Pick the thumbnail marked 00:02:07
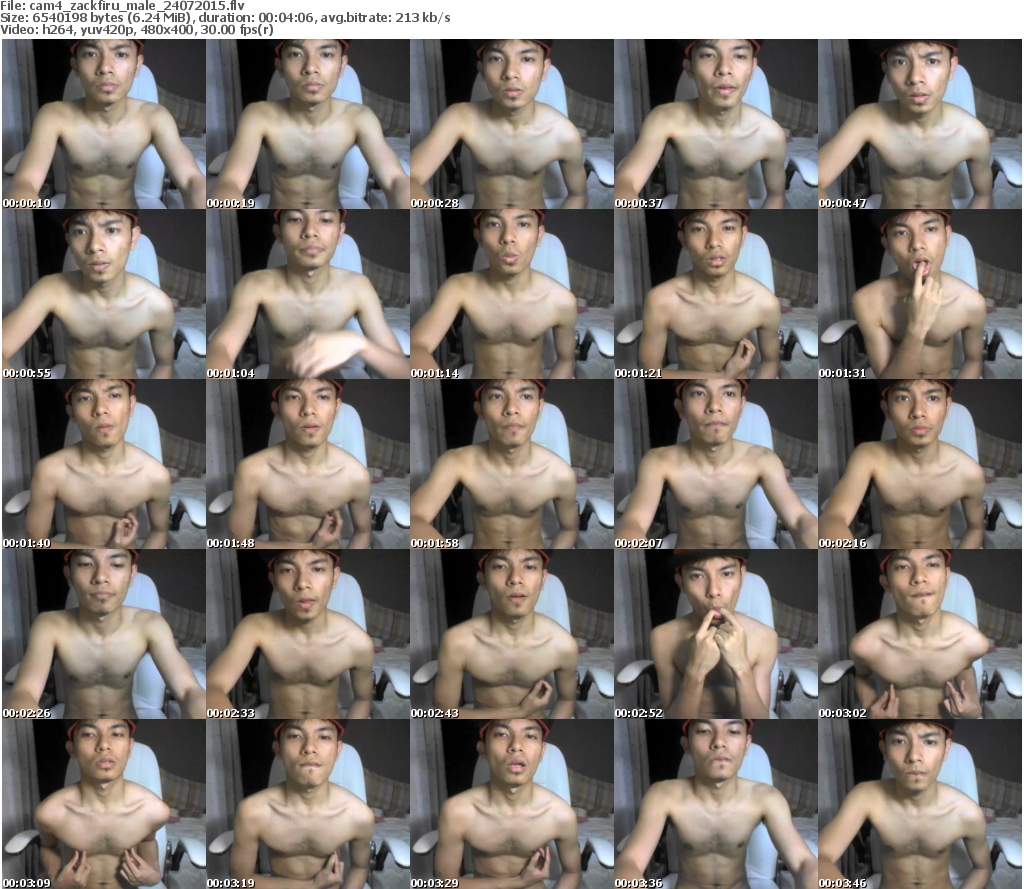 pos(716,464)
